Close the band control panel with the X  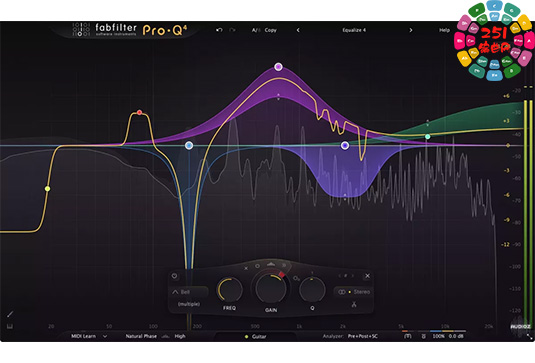pyautogui.click(x=367, y=276)
